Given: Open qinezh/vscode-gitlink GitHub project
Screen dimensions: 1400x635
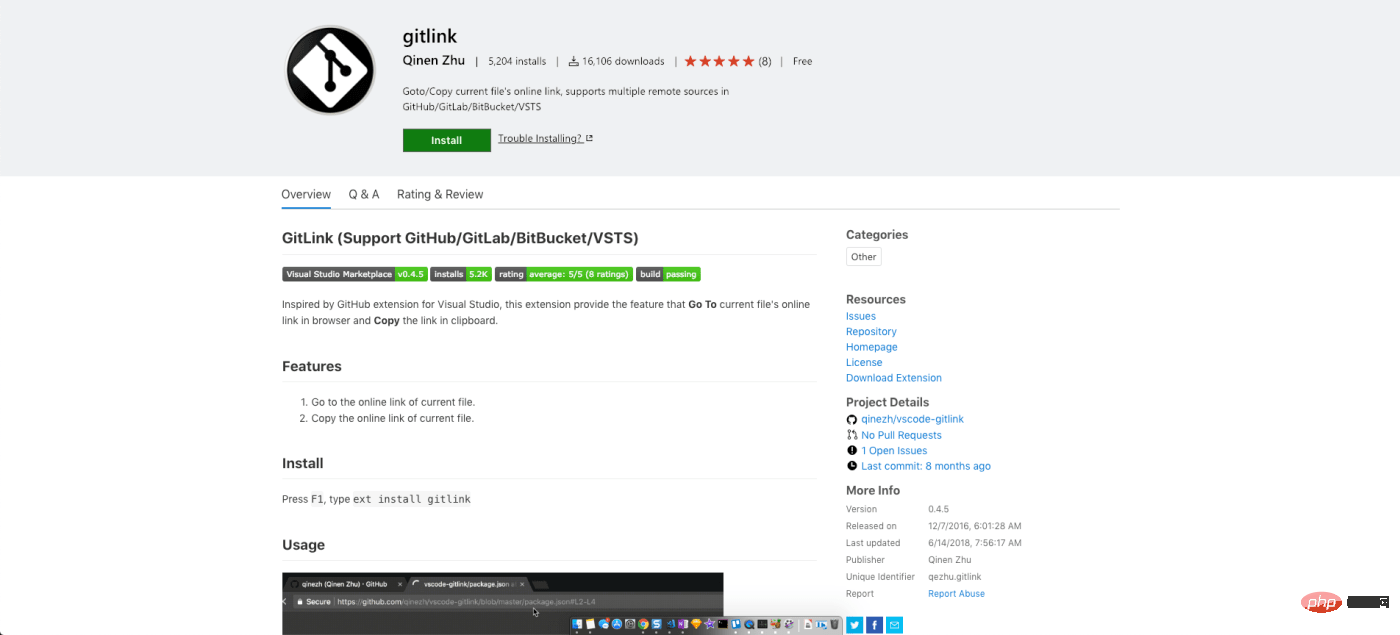Looking at the screenshot, I should pyautogui.click(x=912, y=419).
